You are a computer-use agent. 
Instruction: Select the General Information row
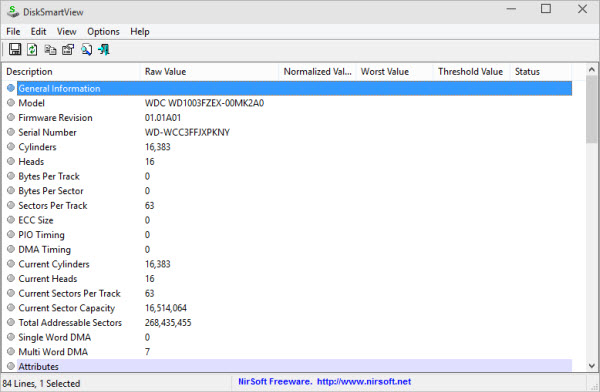pyautogui.click(x=295, y=88)
